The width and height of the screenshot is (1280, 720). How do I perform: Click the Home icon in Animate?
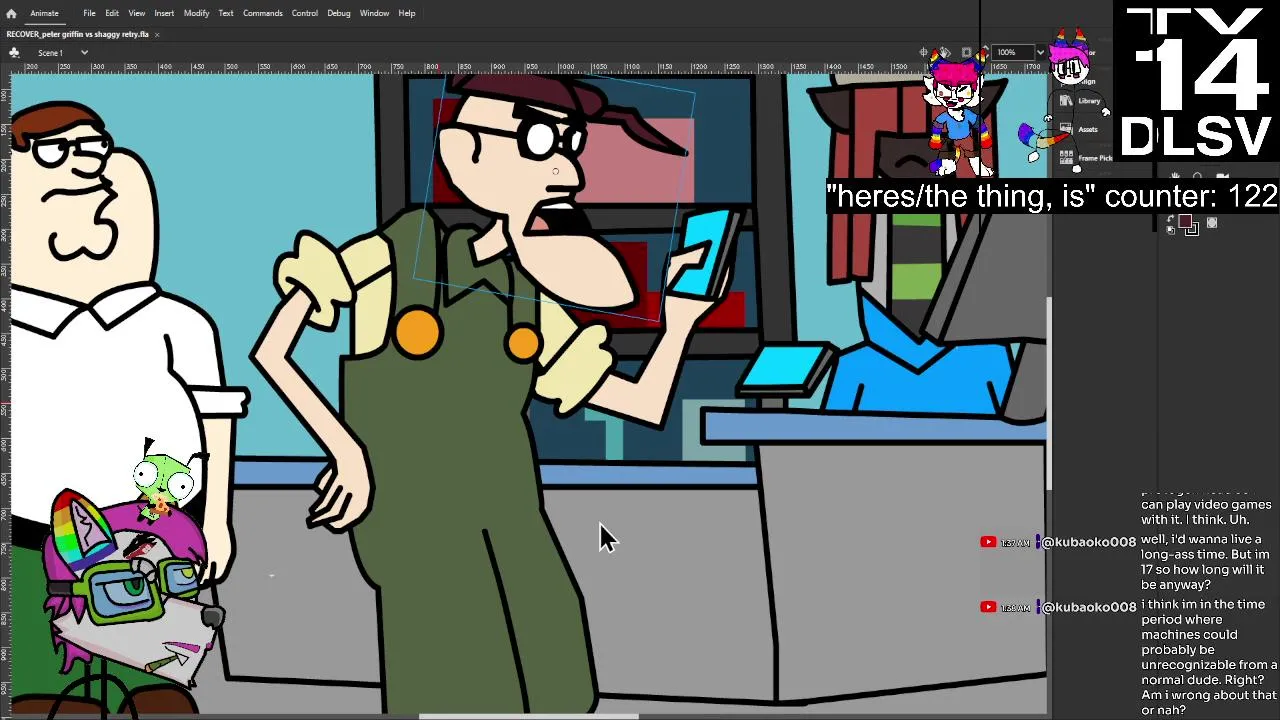coord(11,13)
